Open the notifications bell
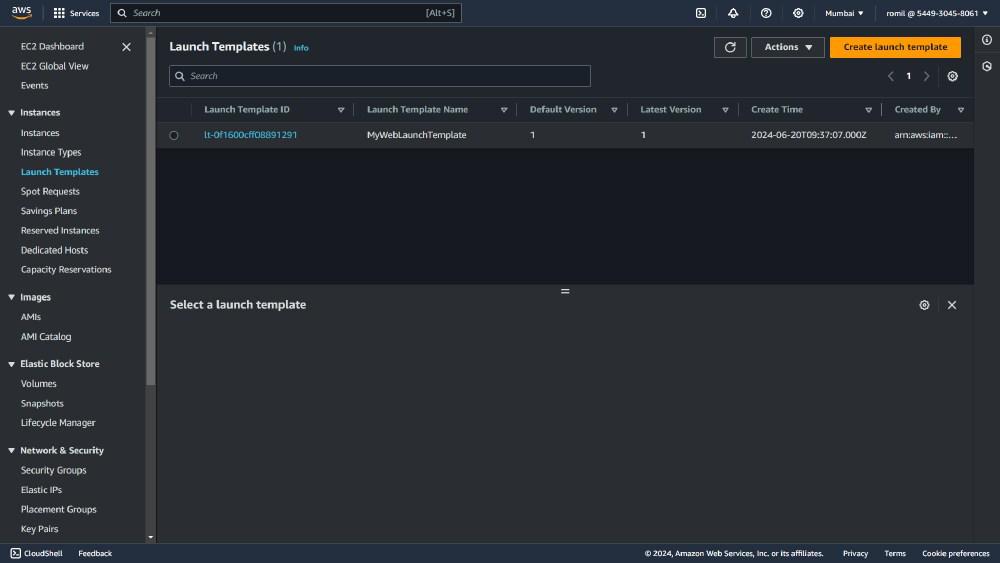The width and height of the screenshot is (1000, 563). tap(733, 13)
